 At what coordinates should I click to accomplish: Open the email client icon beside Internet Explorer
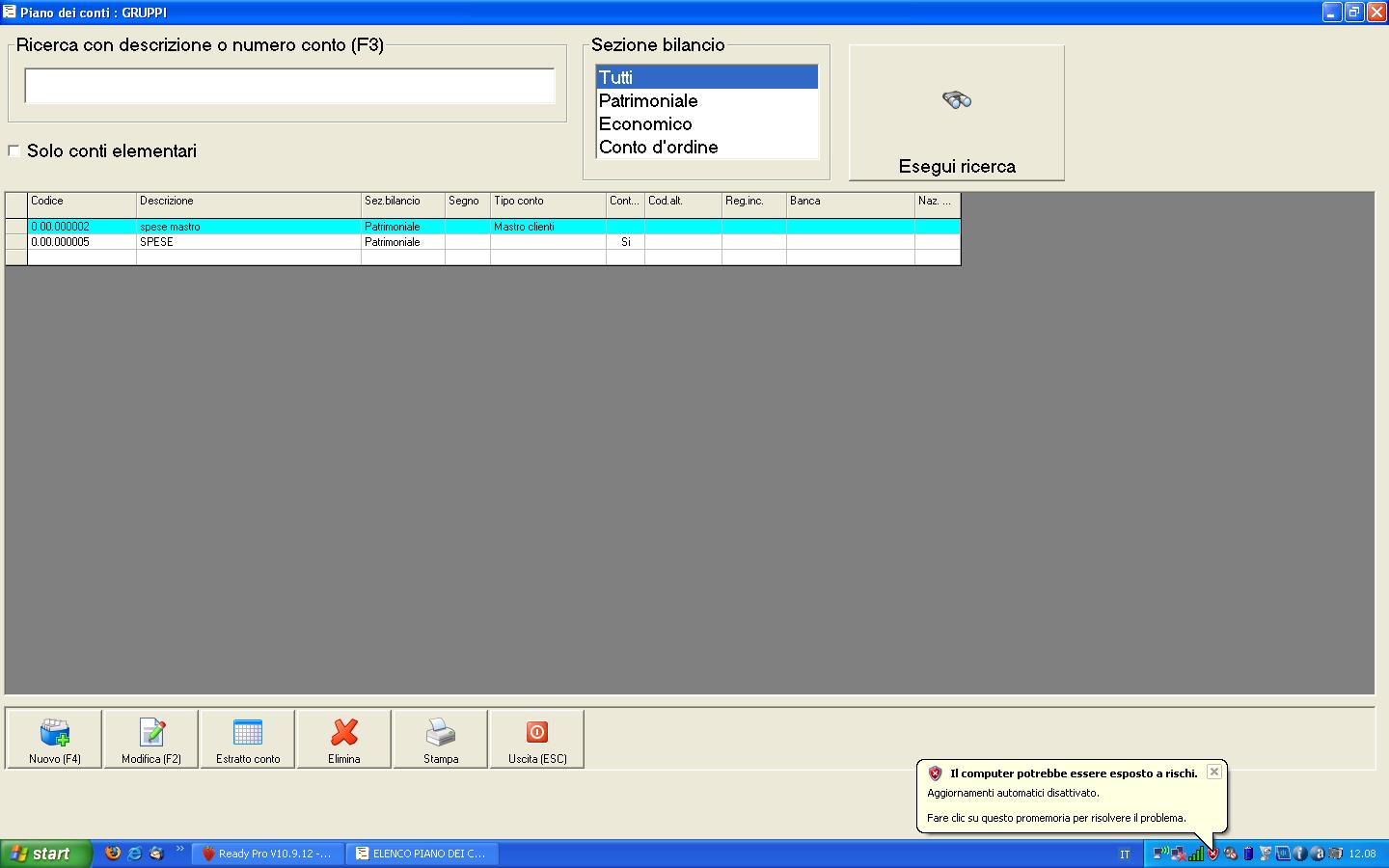point(156,854)
